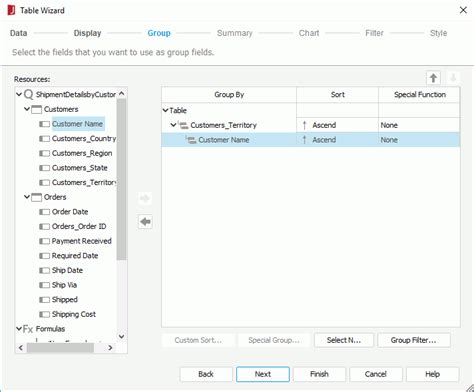Image resolution: width=474 pixels, height=392 pixels.
Task: Click the field icon beside Shipped
Action: coord(44,300)
